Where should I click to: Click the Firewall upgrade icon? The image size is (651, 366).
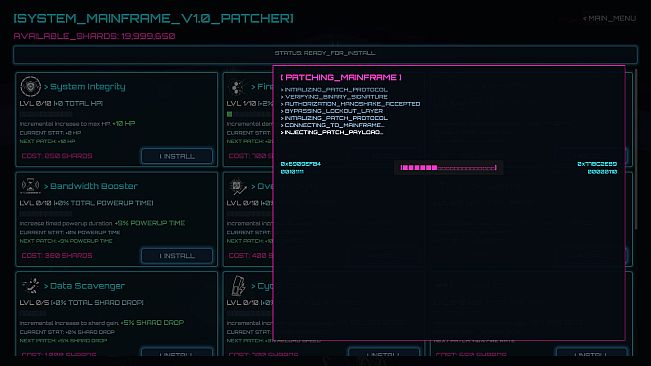coord(238,87)
